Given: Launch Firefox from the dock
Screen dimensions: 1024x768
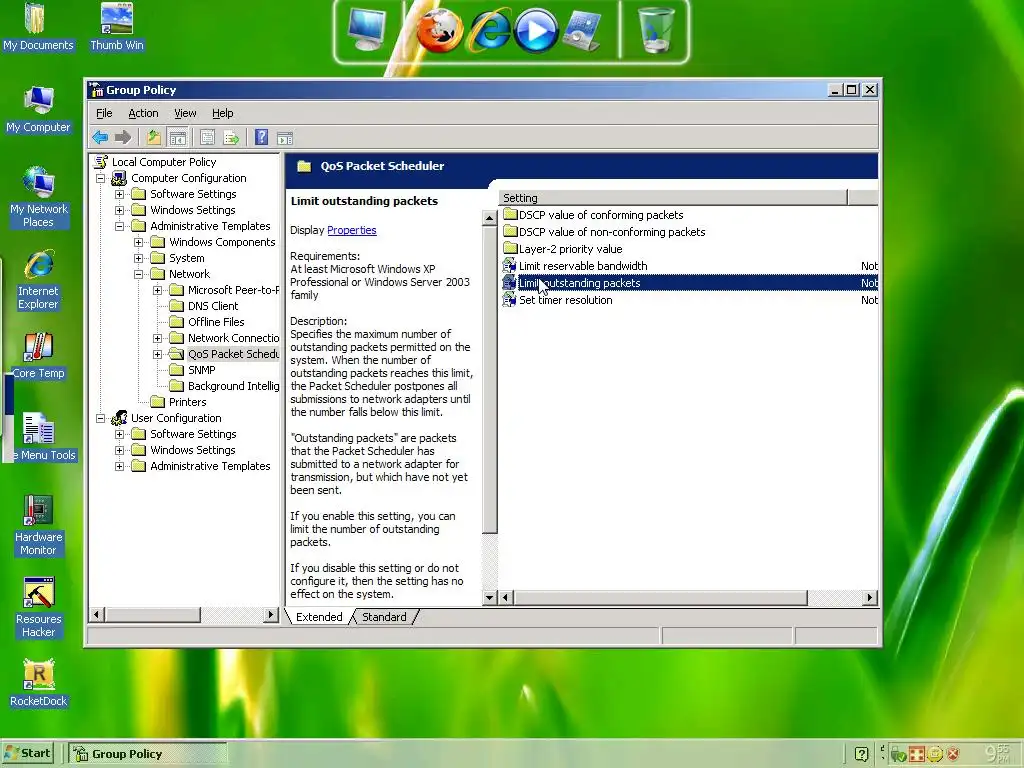Looking at the screenshot, I should [x=440, y=30].
